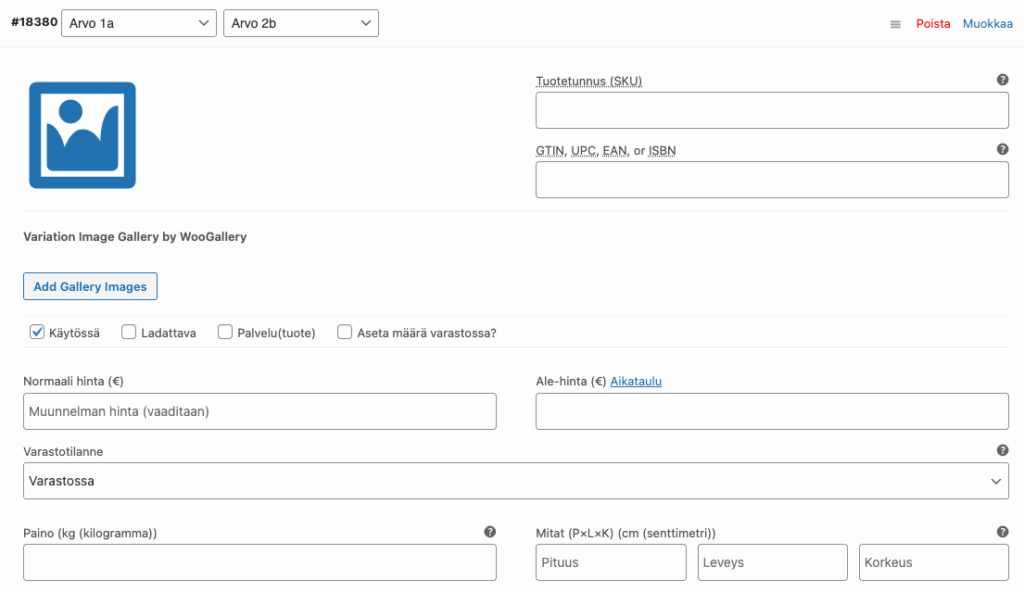
Task: Enable the Ladattava checkbox
Action: click(x=129, y=332)
